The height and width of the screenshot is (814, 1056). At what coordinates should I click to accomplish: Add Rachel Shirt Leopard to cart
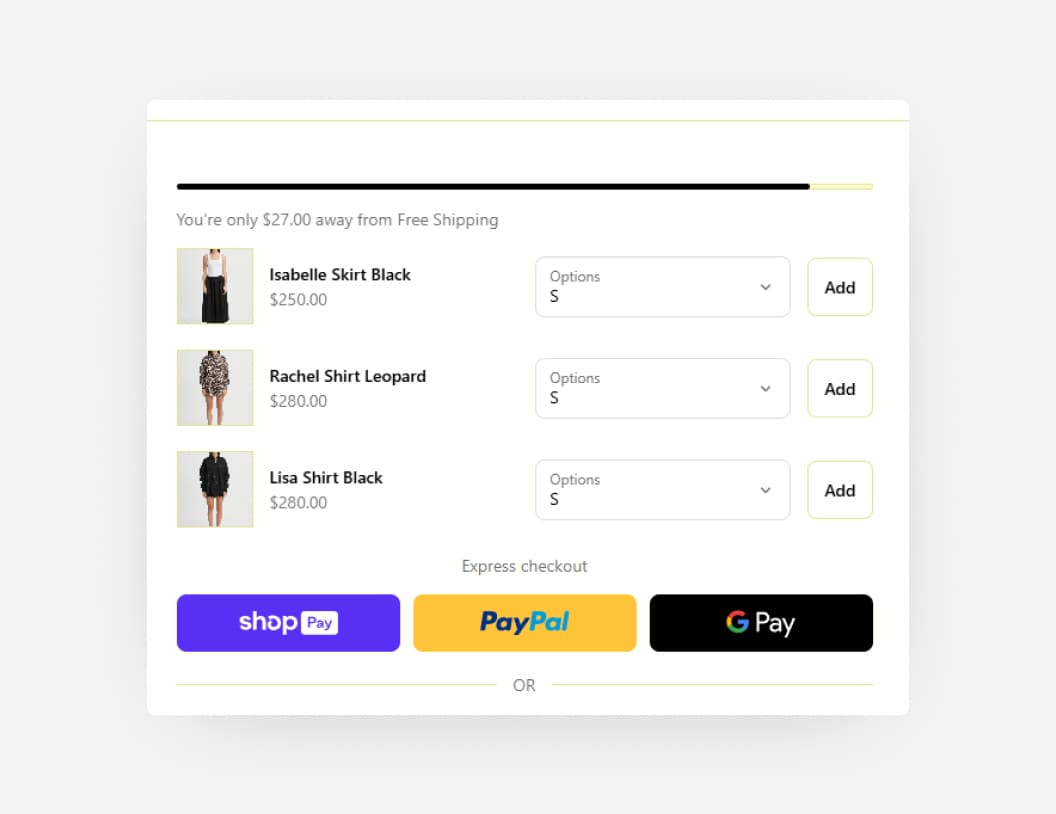[840, 388]
